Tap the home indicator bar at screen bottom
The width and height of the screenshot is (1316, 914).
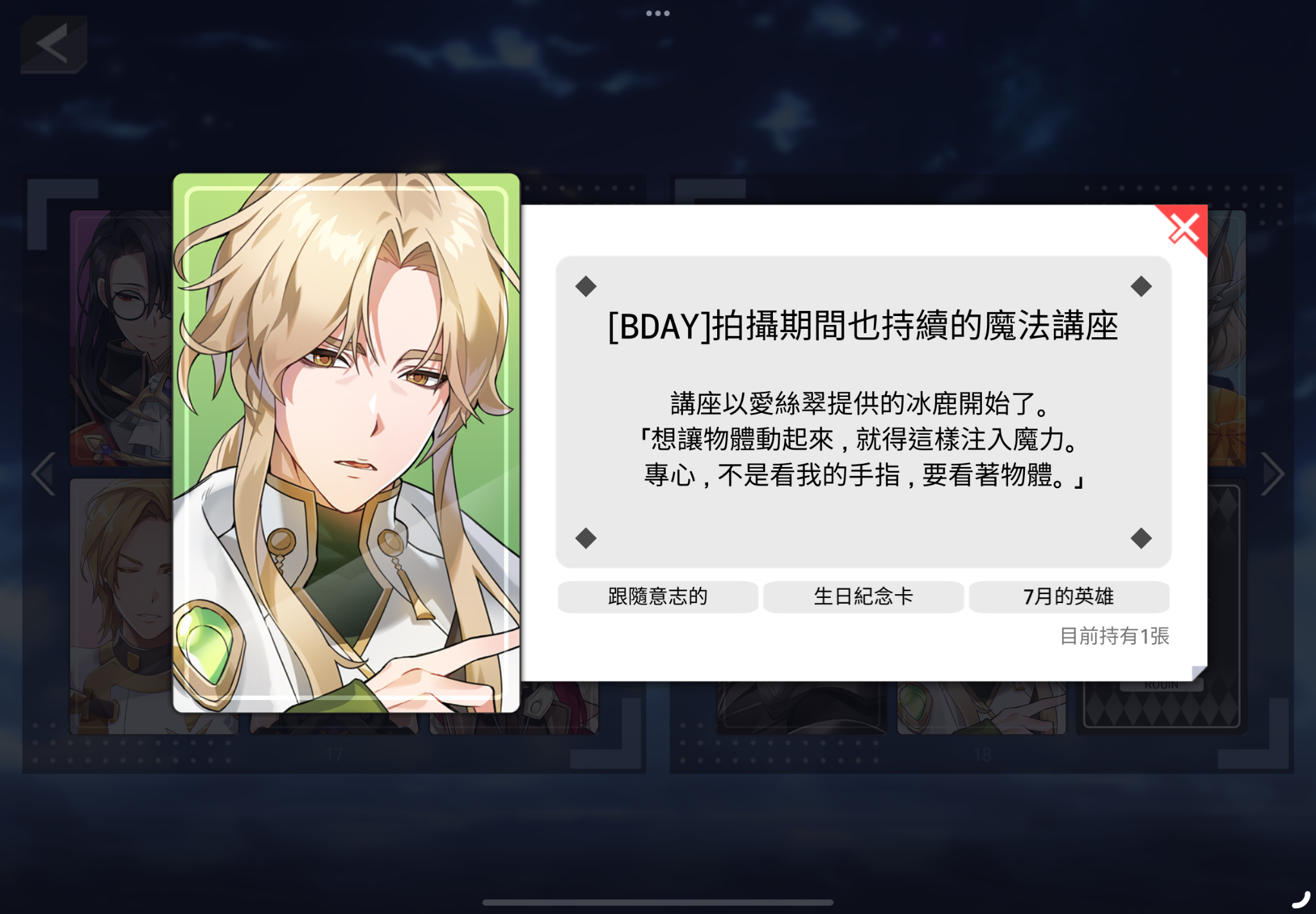pyautogui.click(x=658, y=902)
